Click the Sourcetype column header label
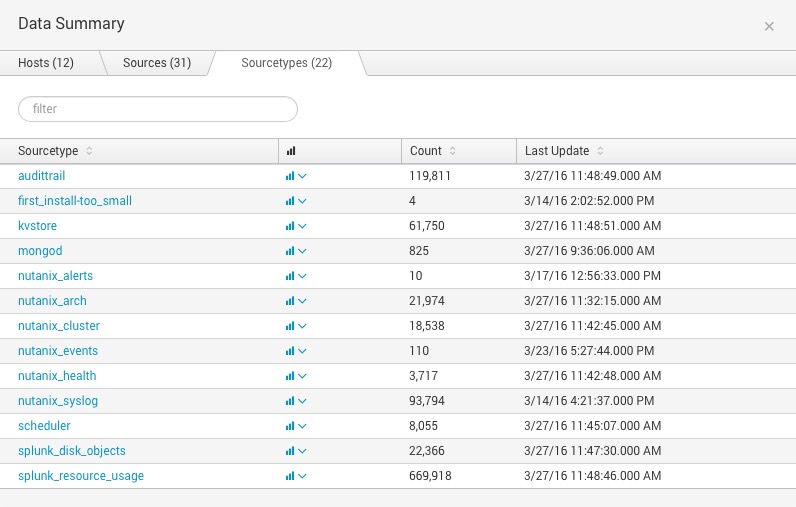 click(x=48, y=151)
